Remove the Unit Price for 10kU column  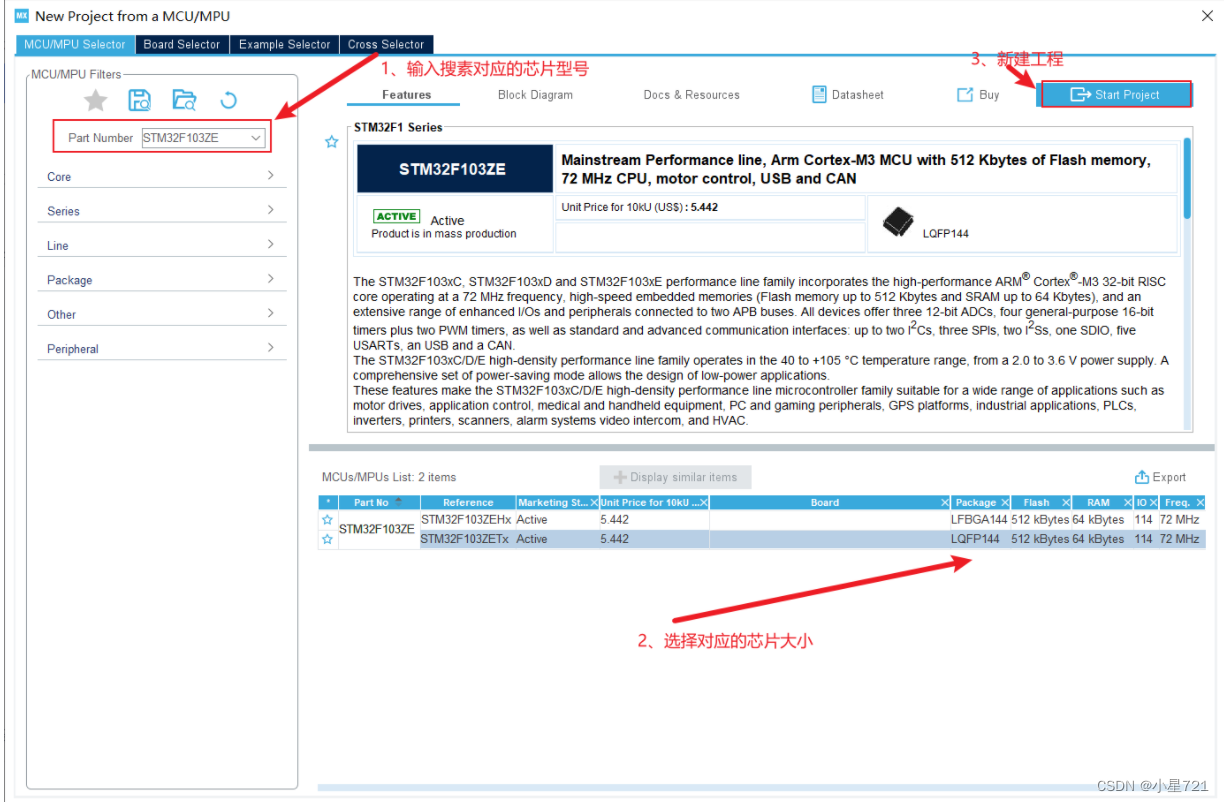tap(704, 502)
